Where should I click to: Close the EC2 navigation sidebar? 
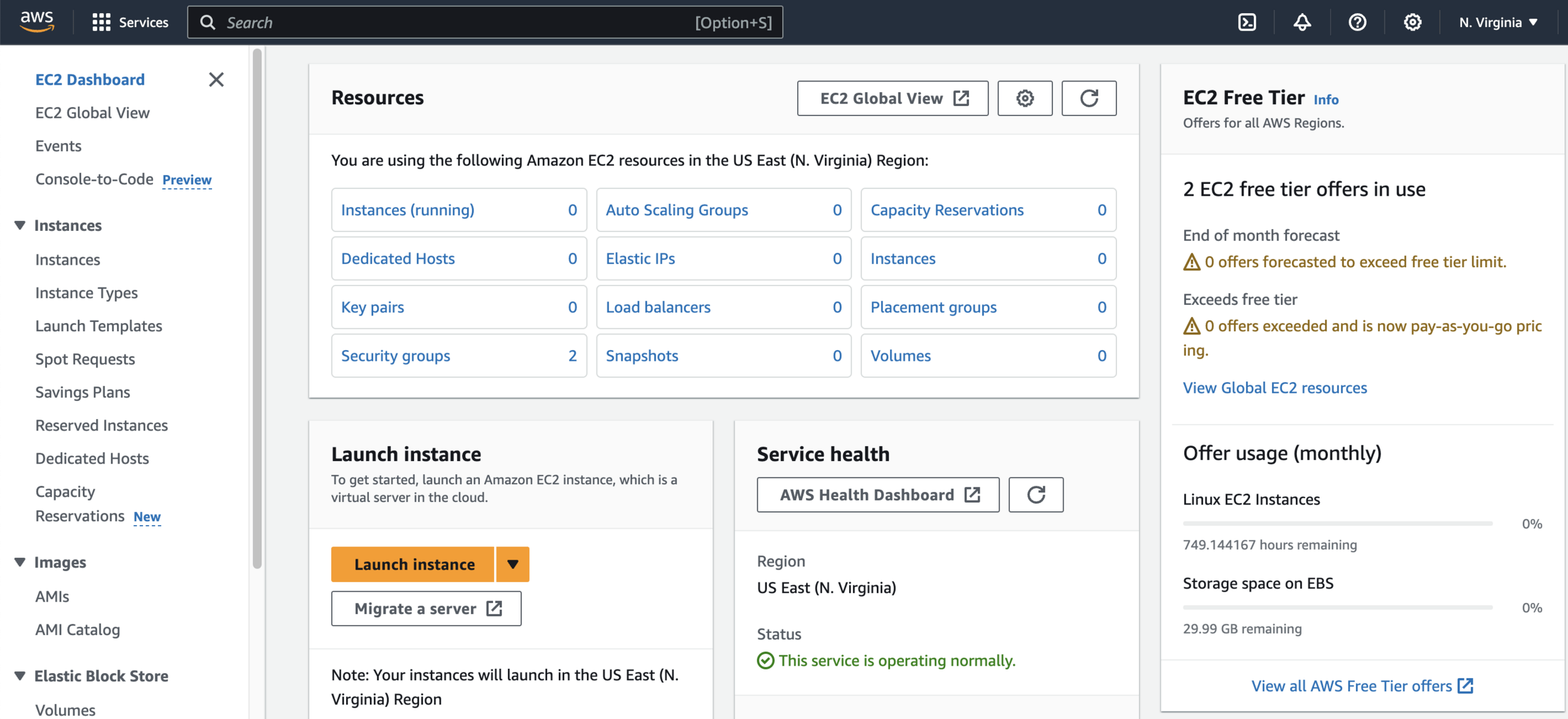216,80
